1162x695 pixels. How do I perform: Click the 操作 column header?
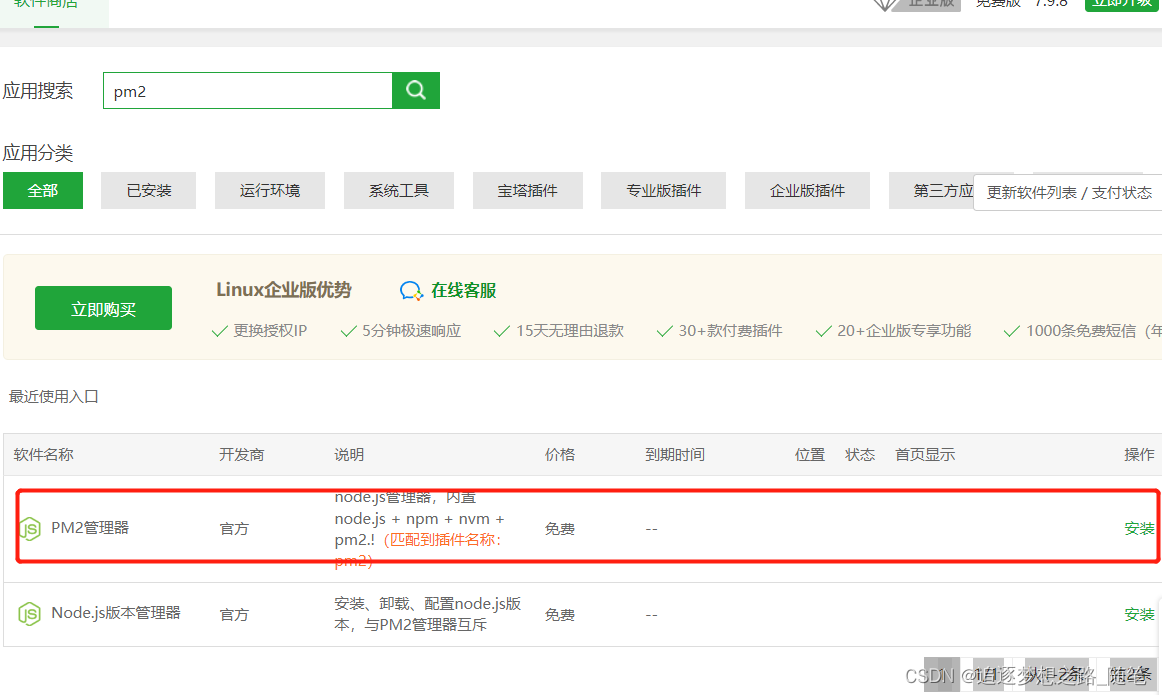[1139, 454]
